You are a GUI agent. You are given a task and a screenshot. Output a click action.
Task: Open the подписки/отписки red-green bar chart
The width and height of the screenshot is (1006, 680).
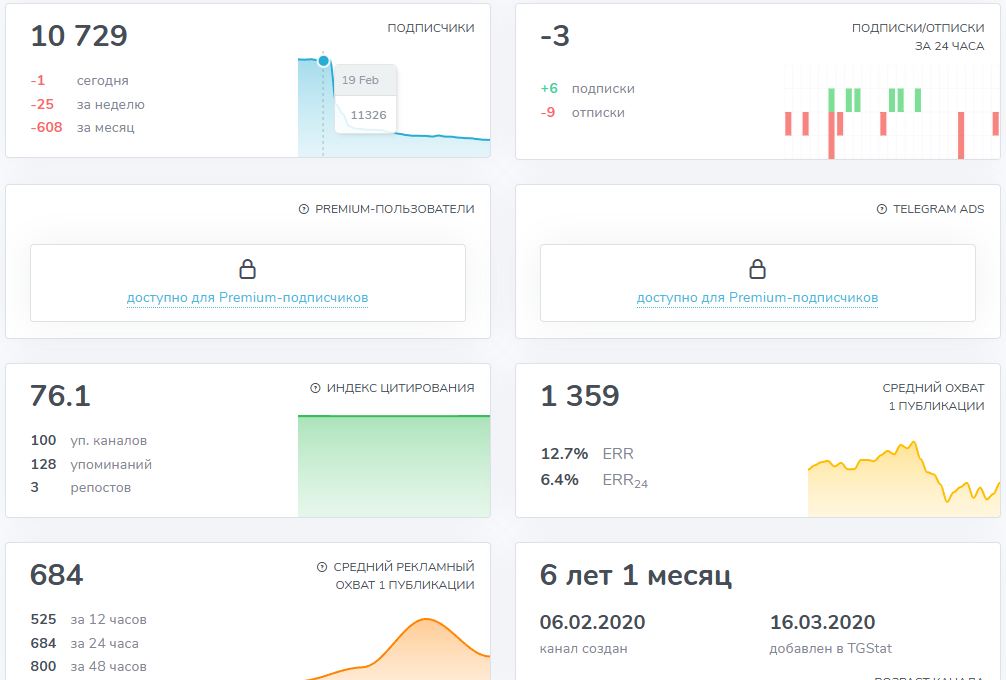[891, 112]
